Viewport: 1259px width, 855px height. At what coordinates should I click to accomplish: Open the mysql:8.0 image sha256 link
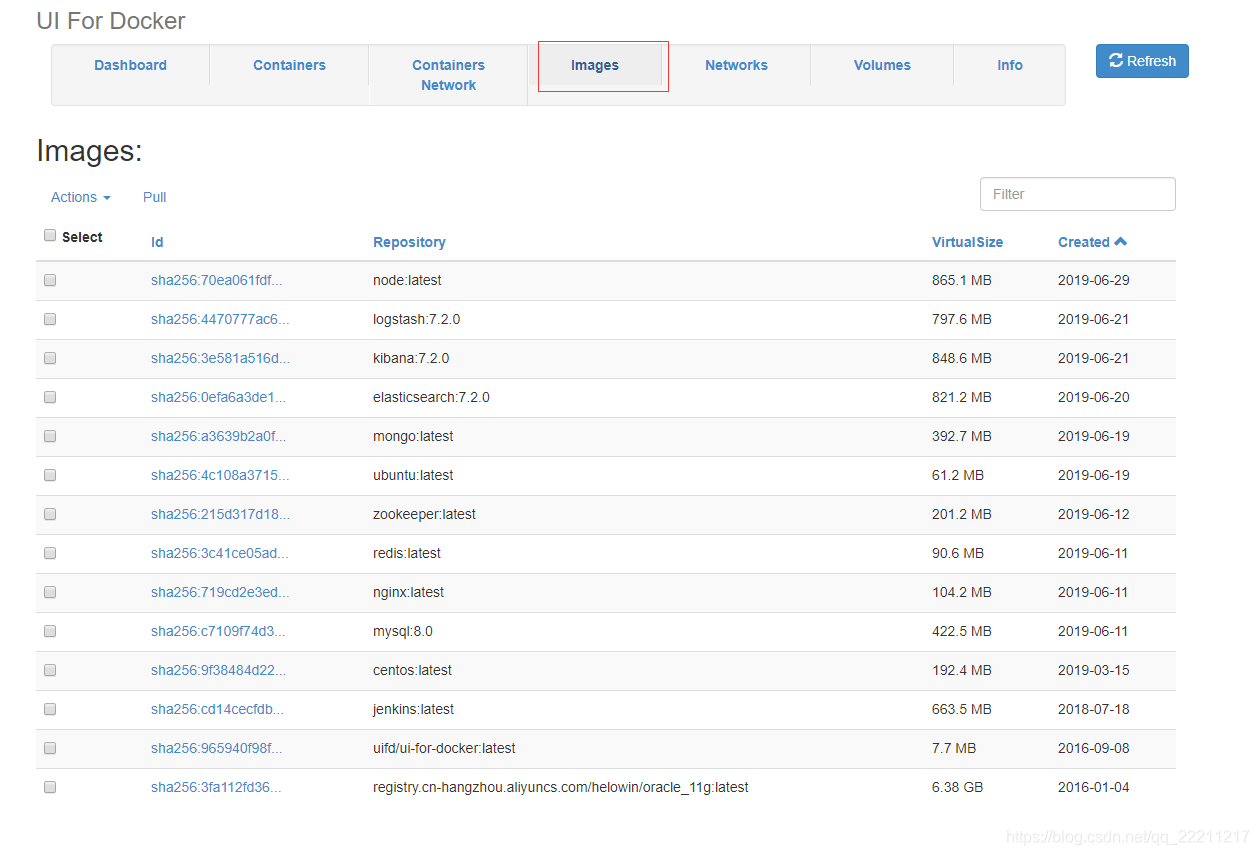pos(218,631)
